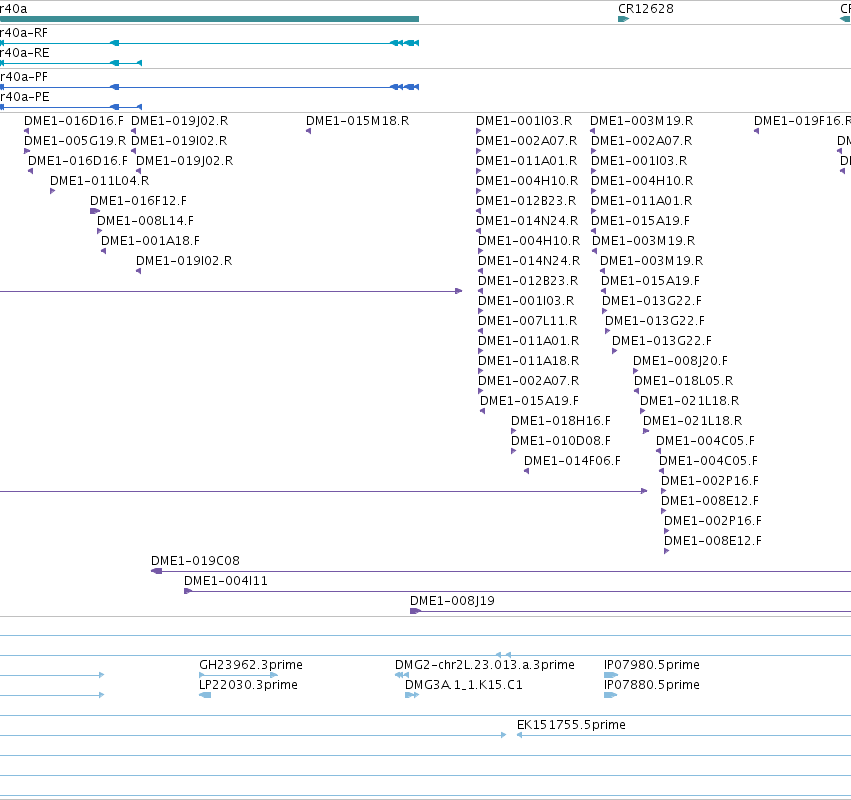Click the DME1-015M18.R arrow glyph
This screenshot has width=851, height=800.
[308, 131]
